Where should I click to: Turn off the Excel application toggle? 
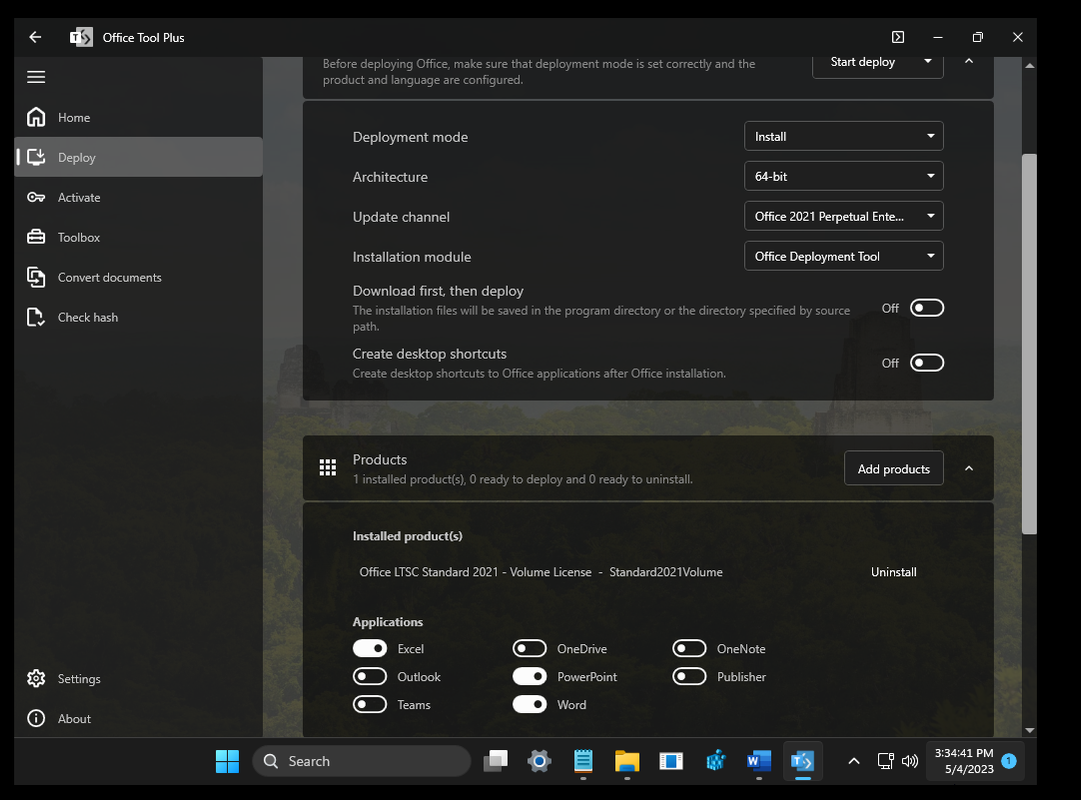pos(370,648)
